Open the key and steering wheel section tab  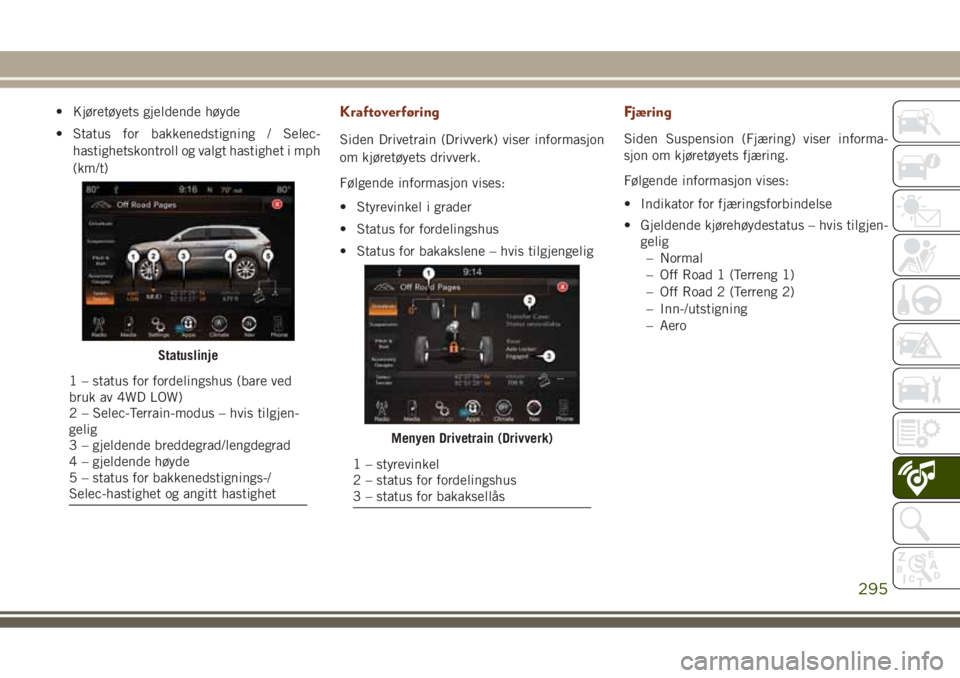coord(925,300)
